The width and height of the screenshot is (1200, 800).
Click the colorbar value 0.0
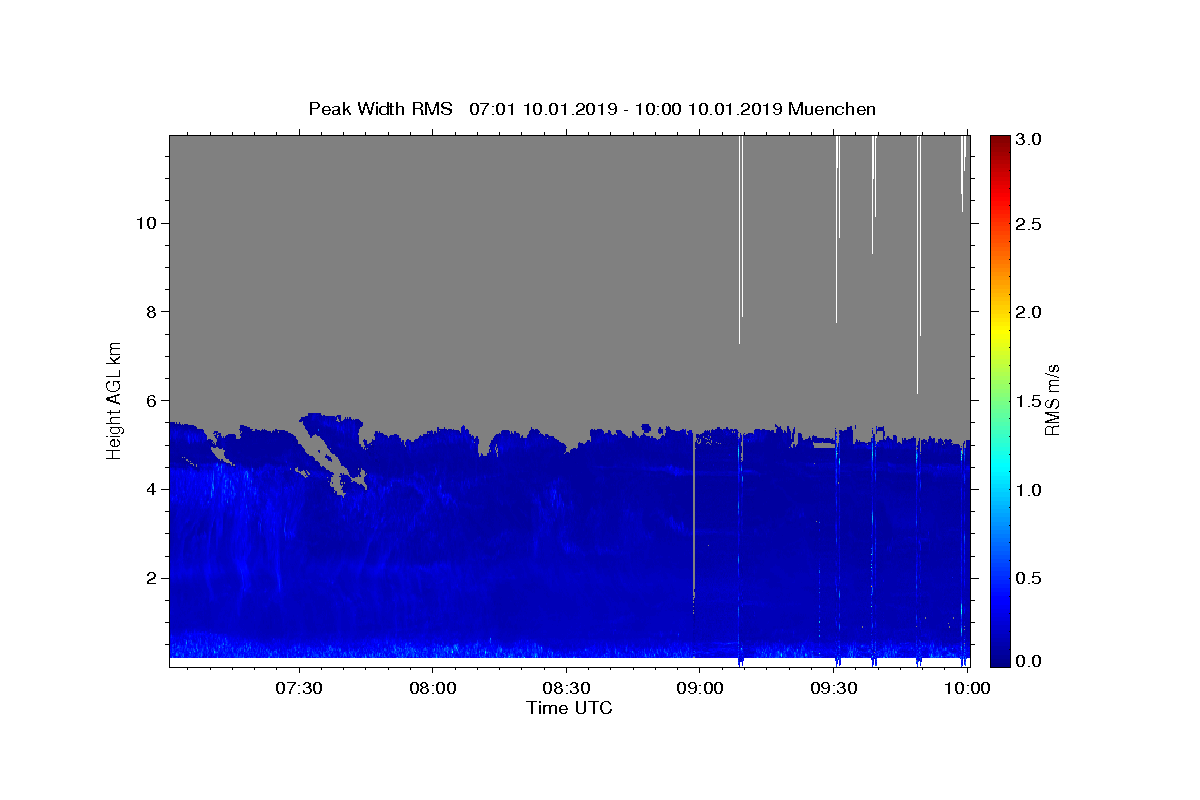pos(1029,661)
